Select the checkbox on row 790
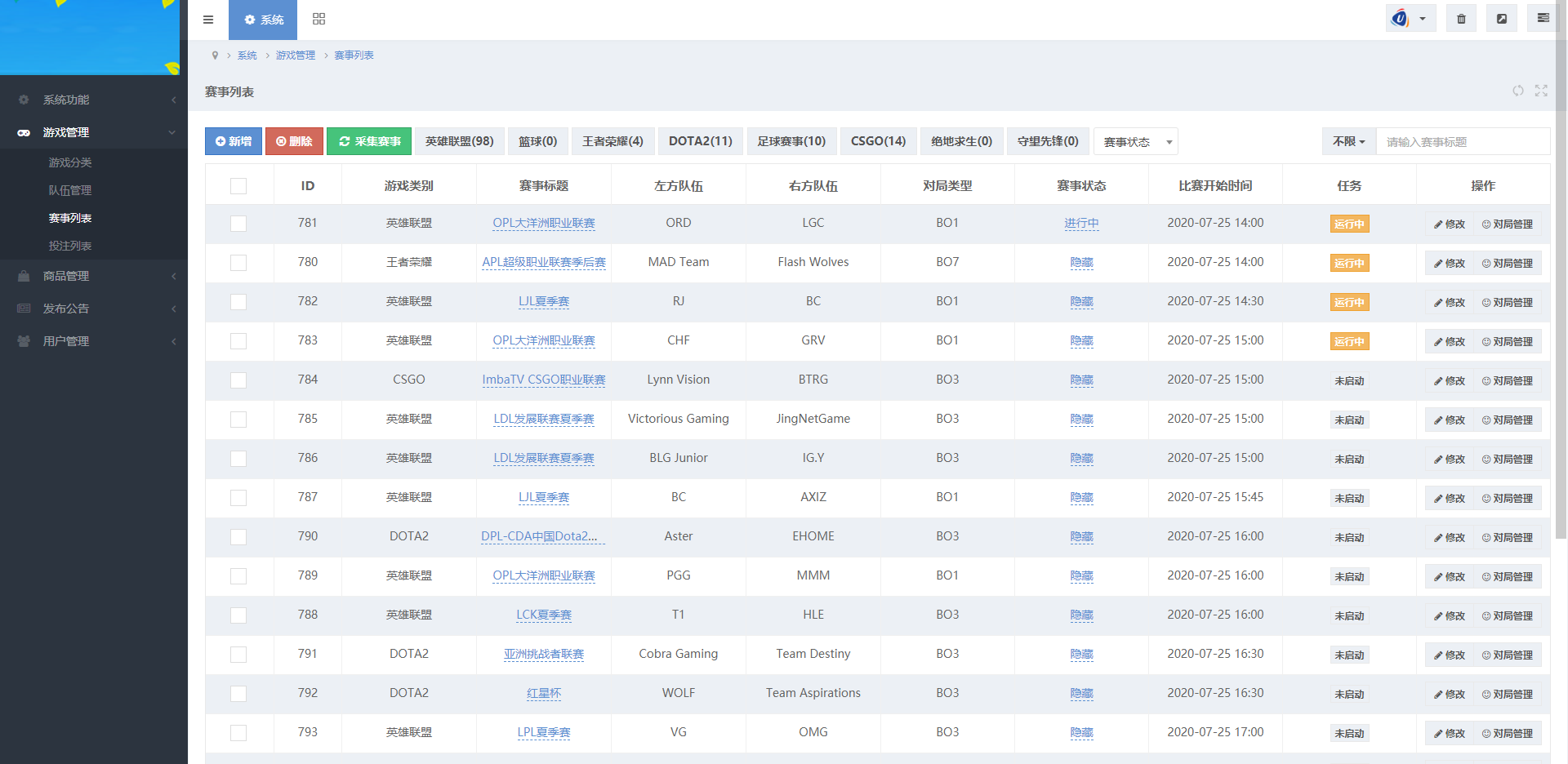1568x764 pixels. point(238,537)
